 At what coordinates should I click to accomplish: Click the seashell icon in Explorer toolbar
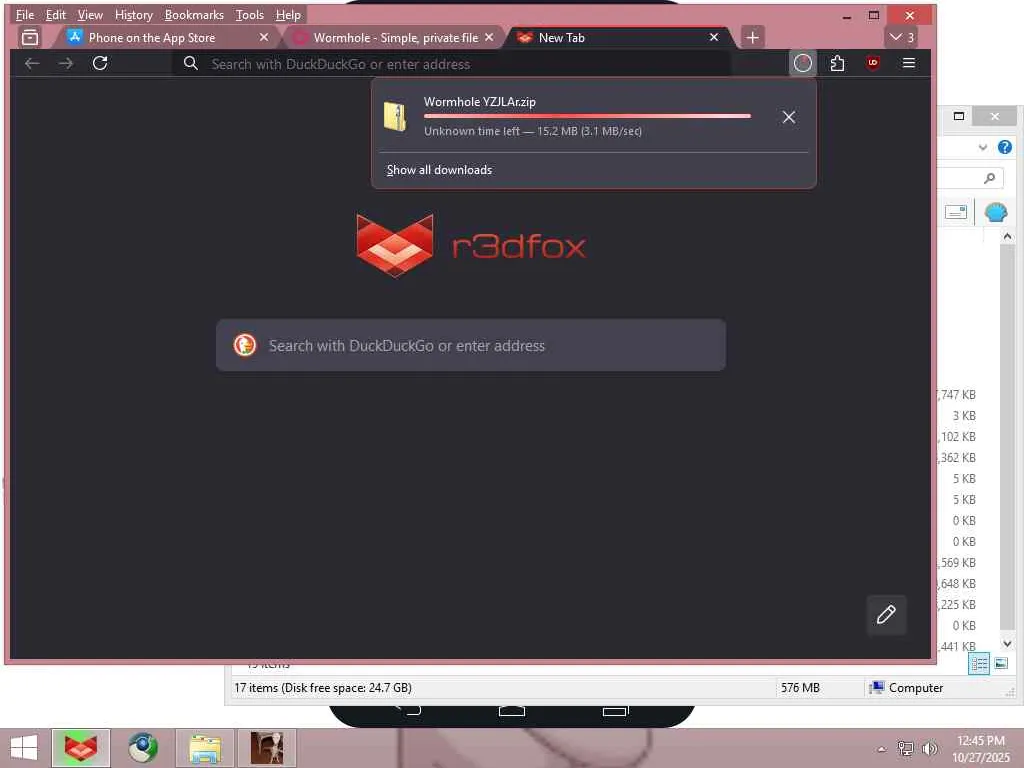[995, 212]
